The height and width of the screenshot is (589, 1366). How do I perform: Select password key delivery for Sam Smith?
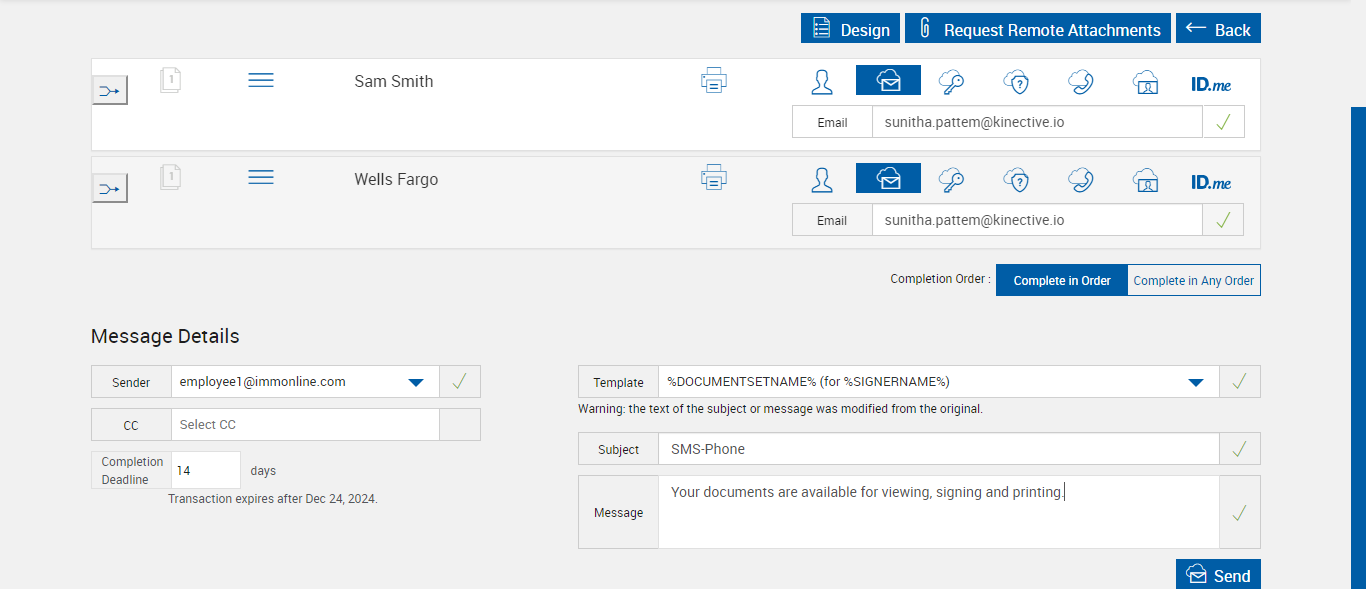click(x=951, y=81)
